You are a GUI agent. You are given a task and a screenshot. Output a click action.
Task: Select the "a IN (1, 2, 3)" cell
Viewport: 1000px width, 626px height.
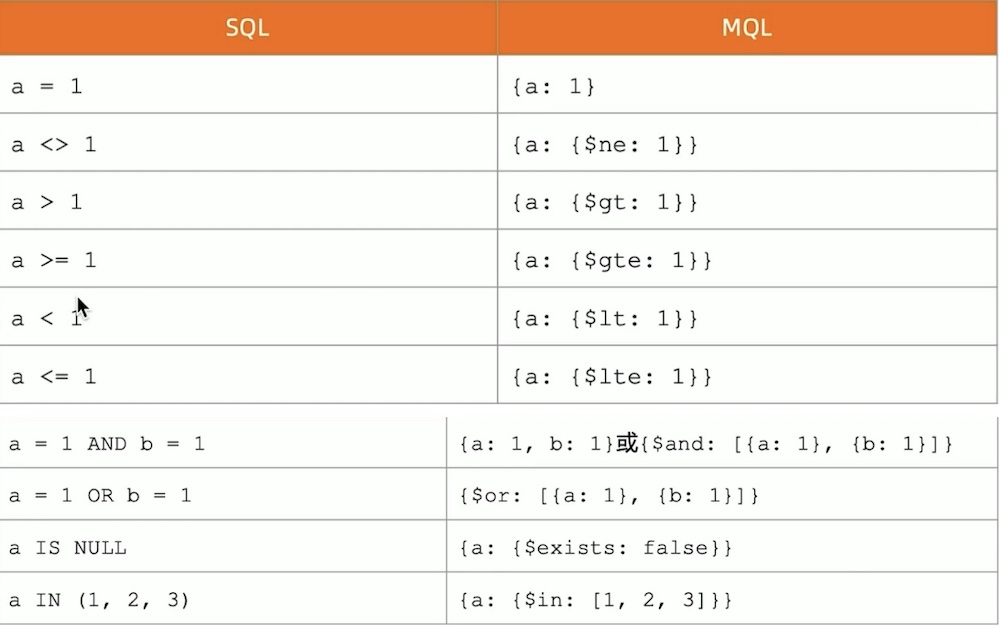pyautogui.click(x=99, y=600)
